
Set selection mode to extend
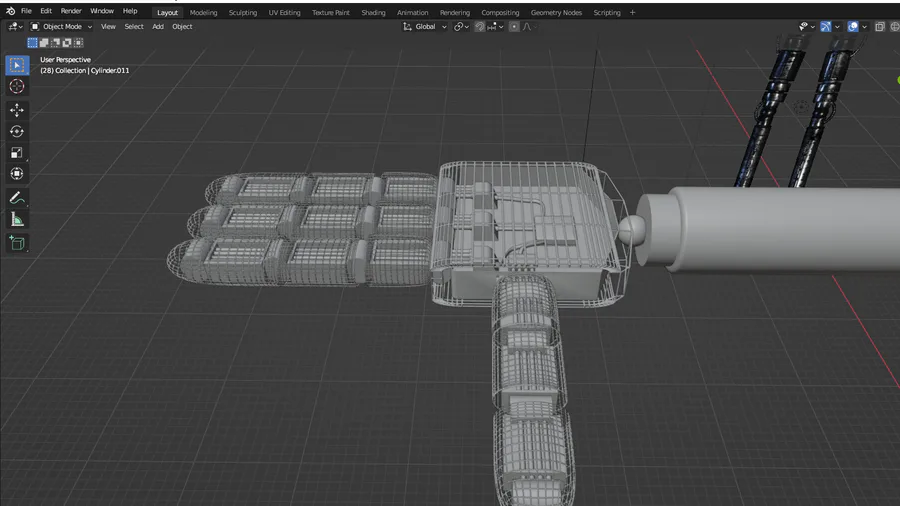pos(44,42)
